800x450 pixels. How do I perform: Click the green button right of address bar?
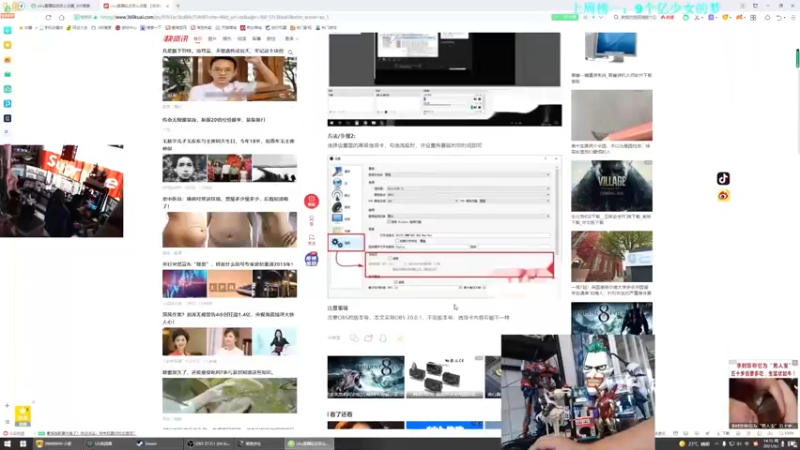564,17
